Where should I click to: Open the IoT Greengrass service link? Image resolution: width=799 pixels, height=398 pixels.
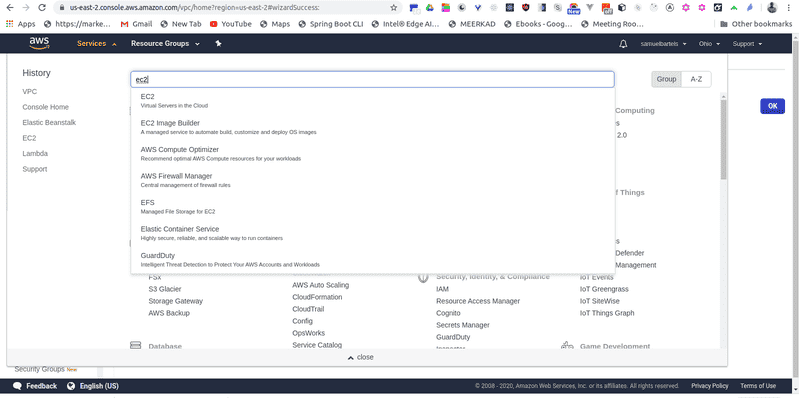pos(604,289)
